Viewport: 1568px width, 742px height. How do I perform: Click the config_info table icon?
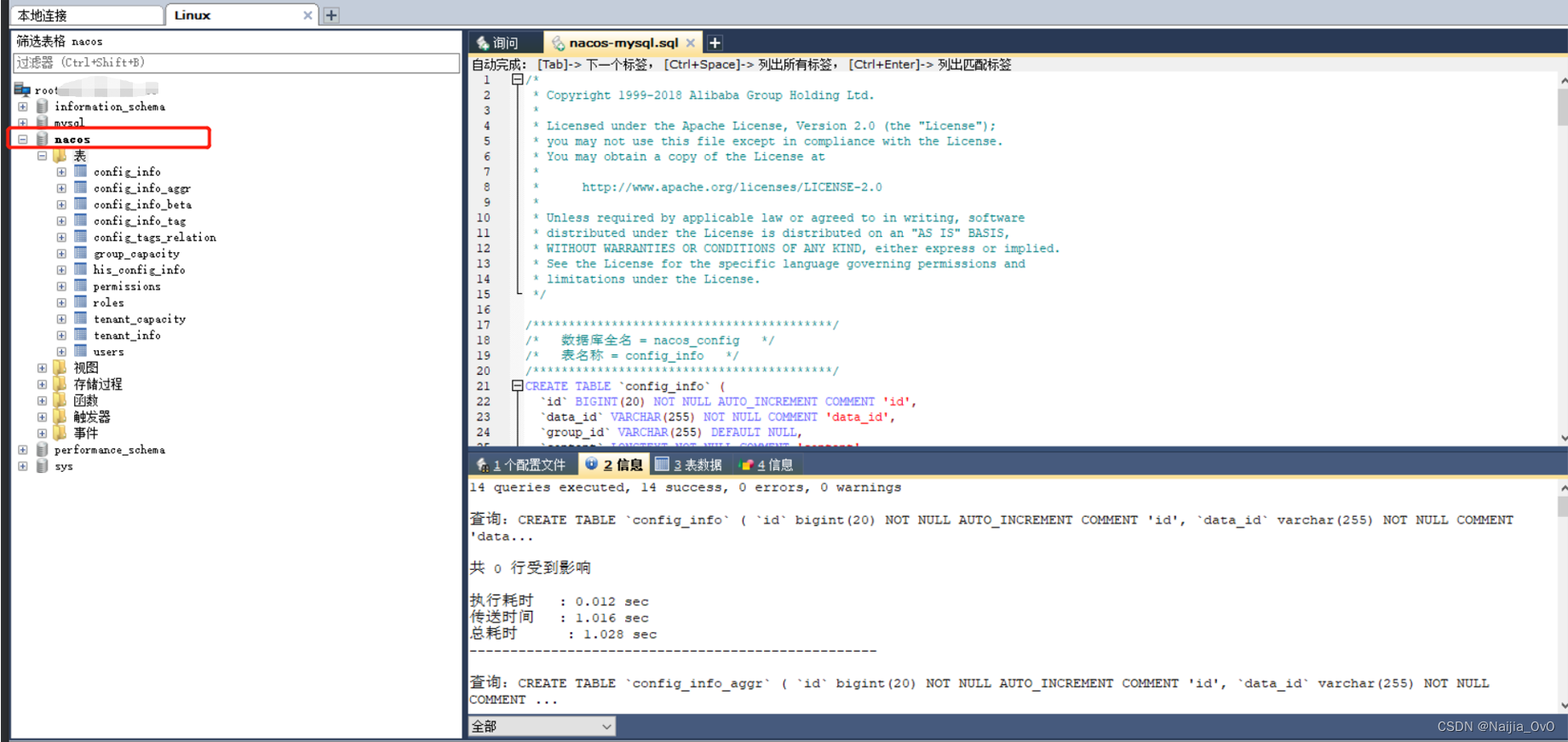pos(81,171)
